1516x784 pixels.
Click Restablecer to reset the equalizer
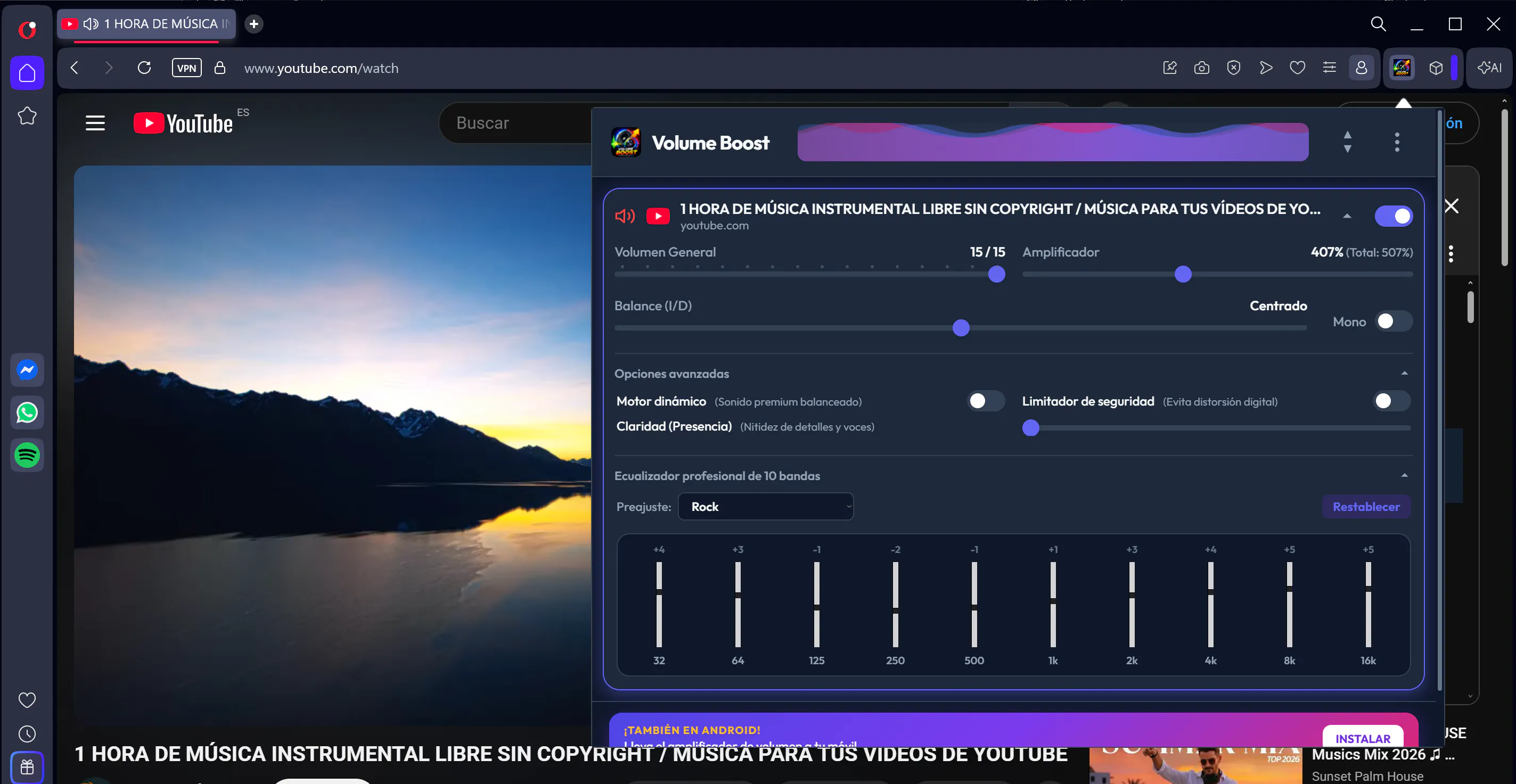(1366, 506)
